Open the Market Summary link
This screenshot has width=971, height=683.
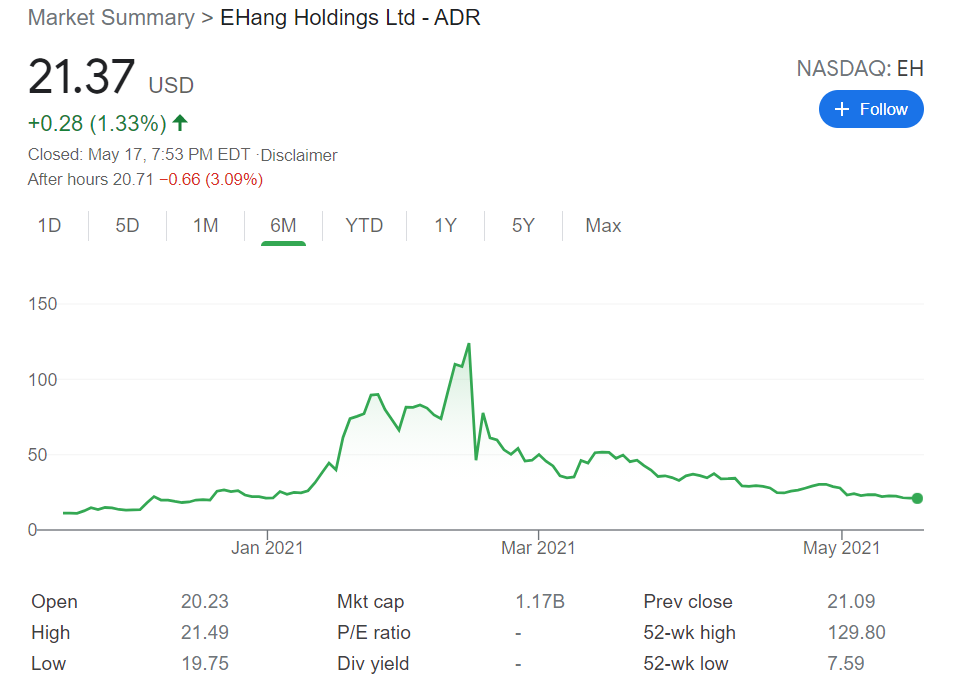click(111, 18)
